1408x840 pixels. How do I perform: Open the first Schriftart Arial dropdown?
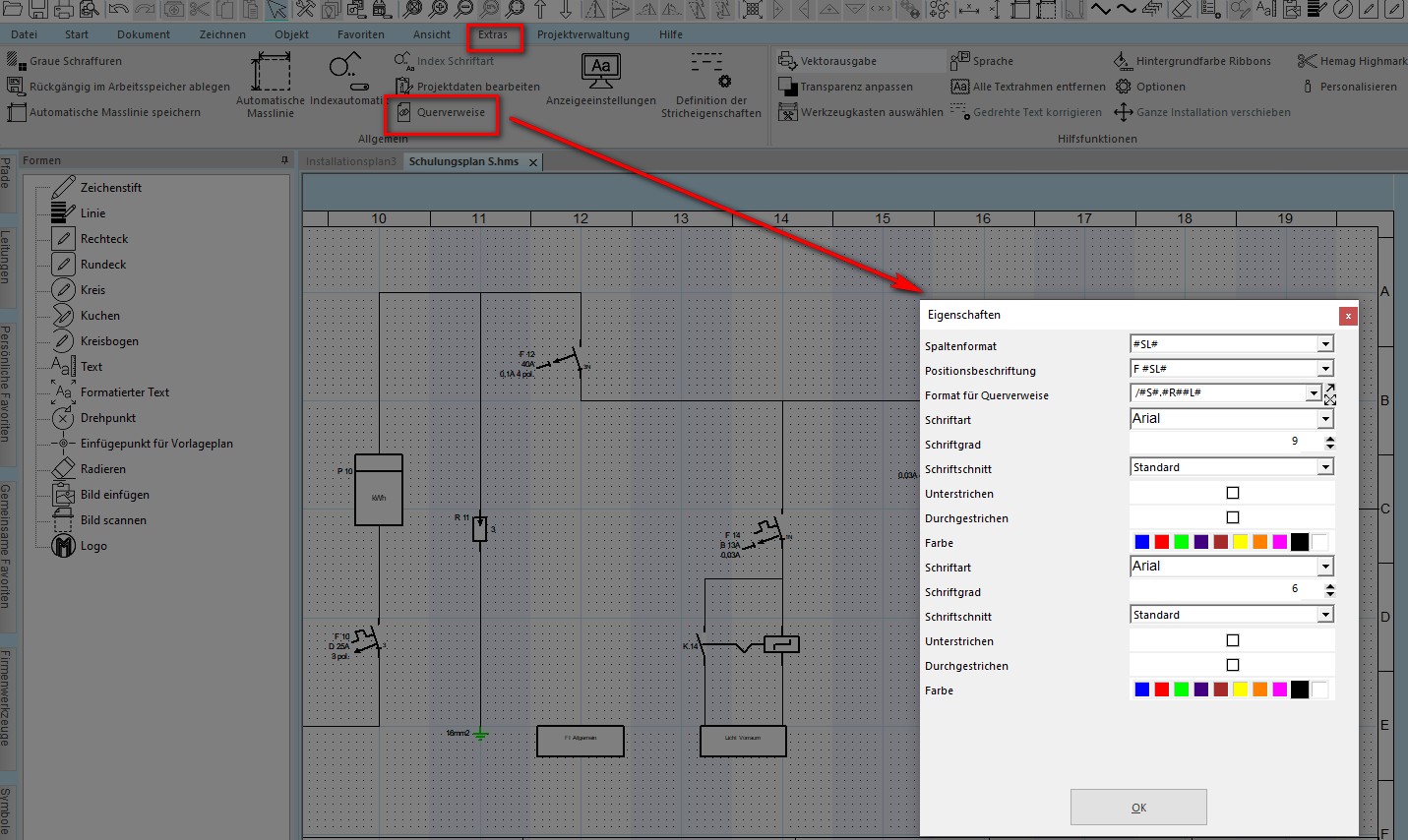coord(1325,419)
